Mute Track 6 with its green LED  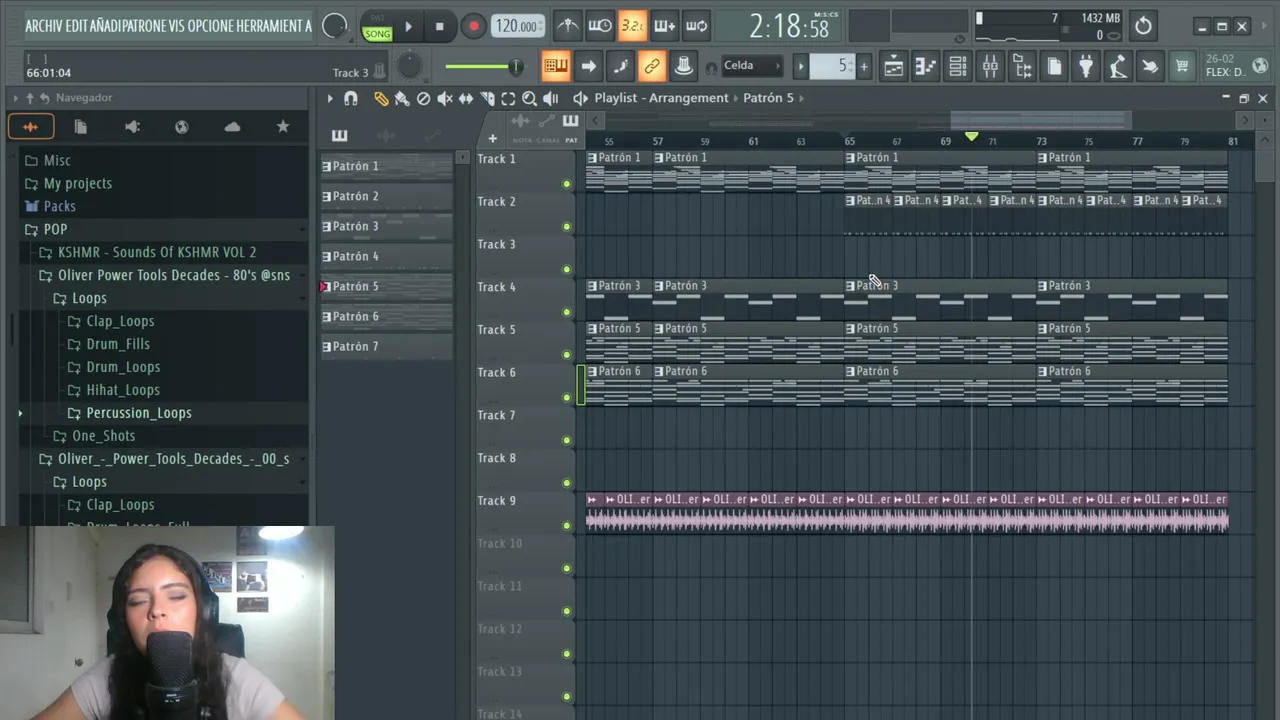567,398
